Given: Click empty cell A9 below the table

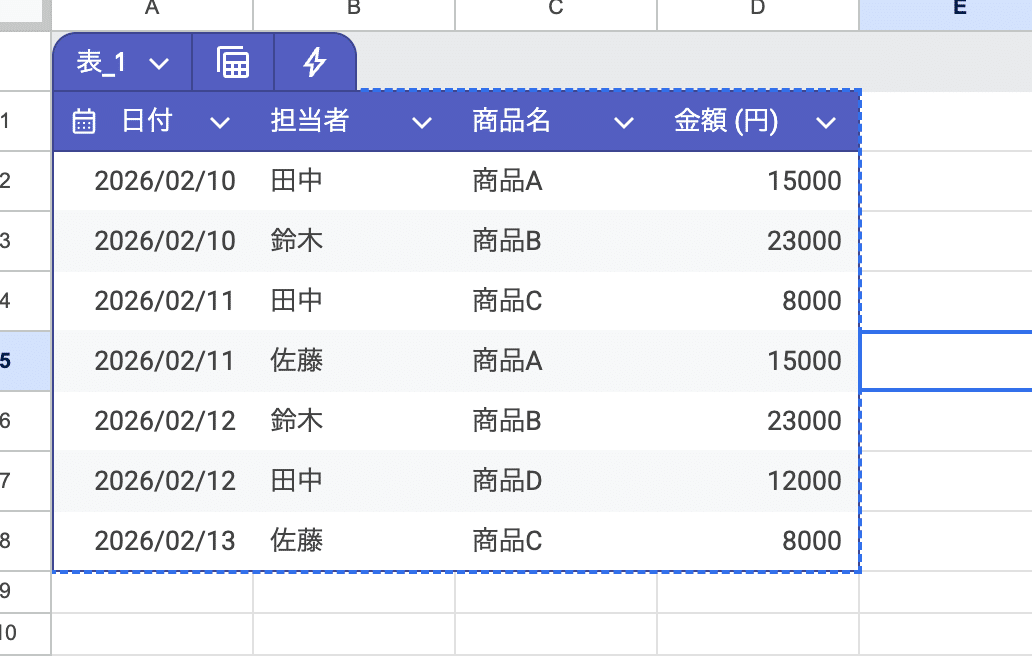Looking at the screenshot, I should [x=152, y=593].
